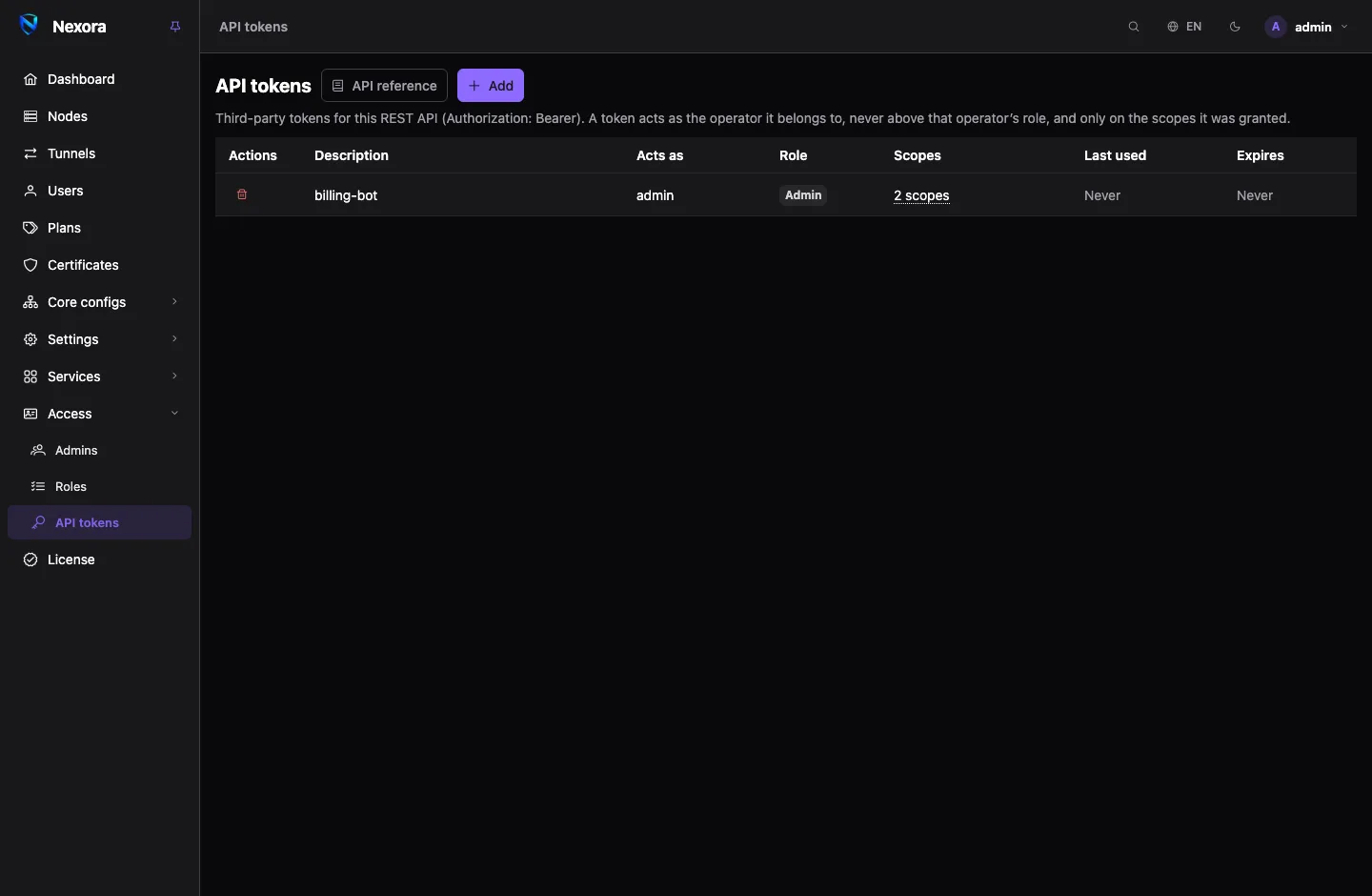Add a new API token
The height and width of the screenshot is (896, 1372).
point(491,86)
